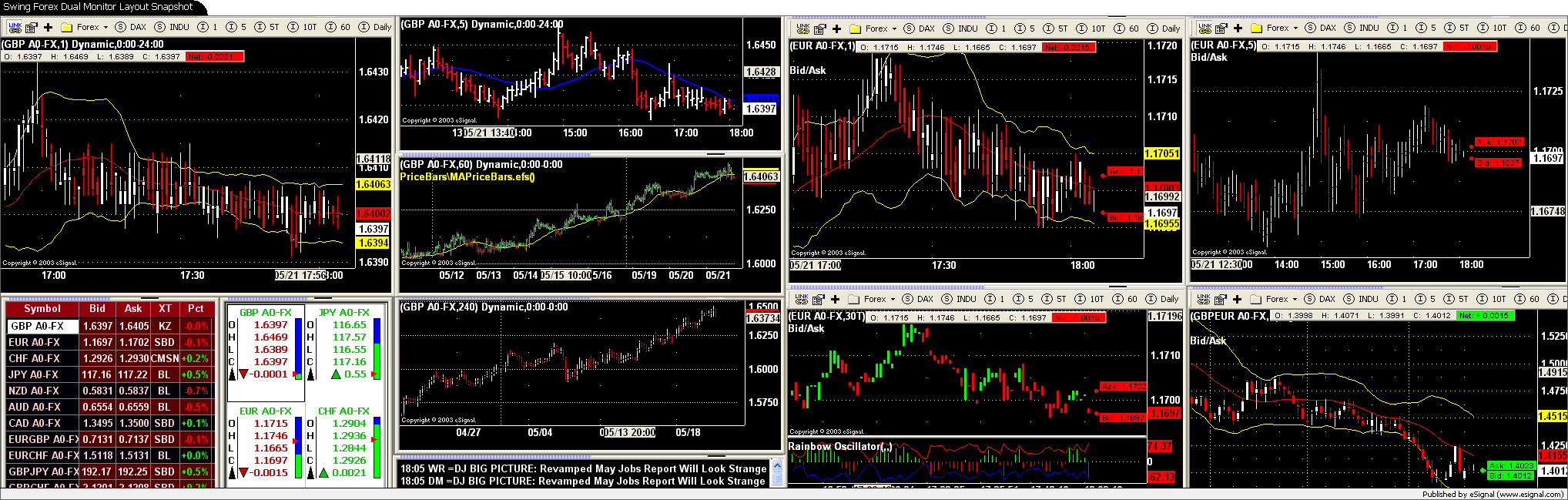Select the EUR A0-FX summary panel title
The image size is (1568, 500).
point(265,411)
